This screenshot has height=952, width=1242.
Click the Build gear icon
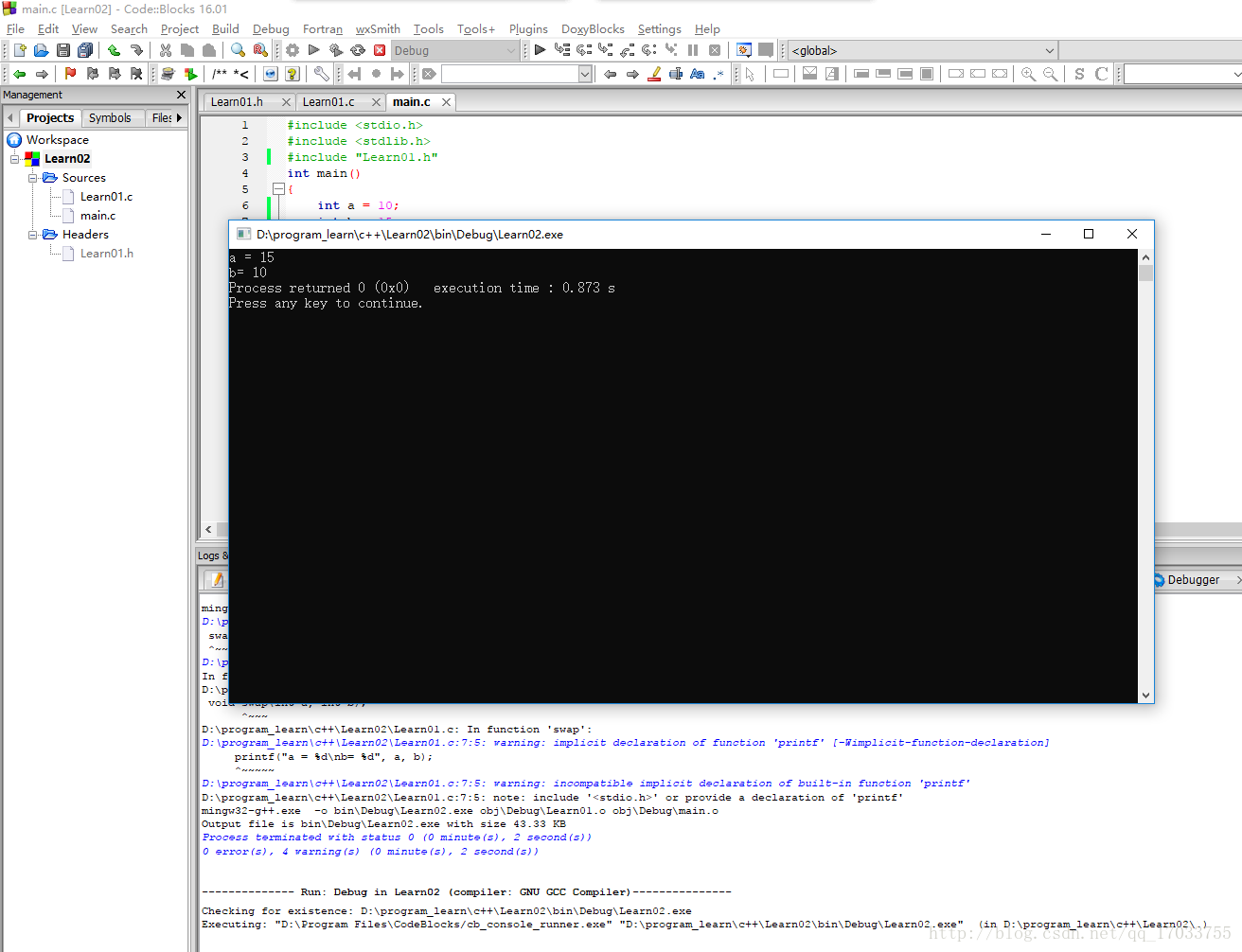293,50
